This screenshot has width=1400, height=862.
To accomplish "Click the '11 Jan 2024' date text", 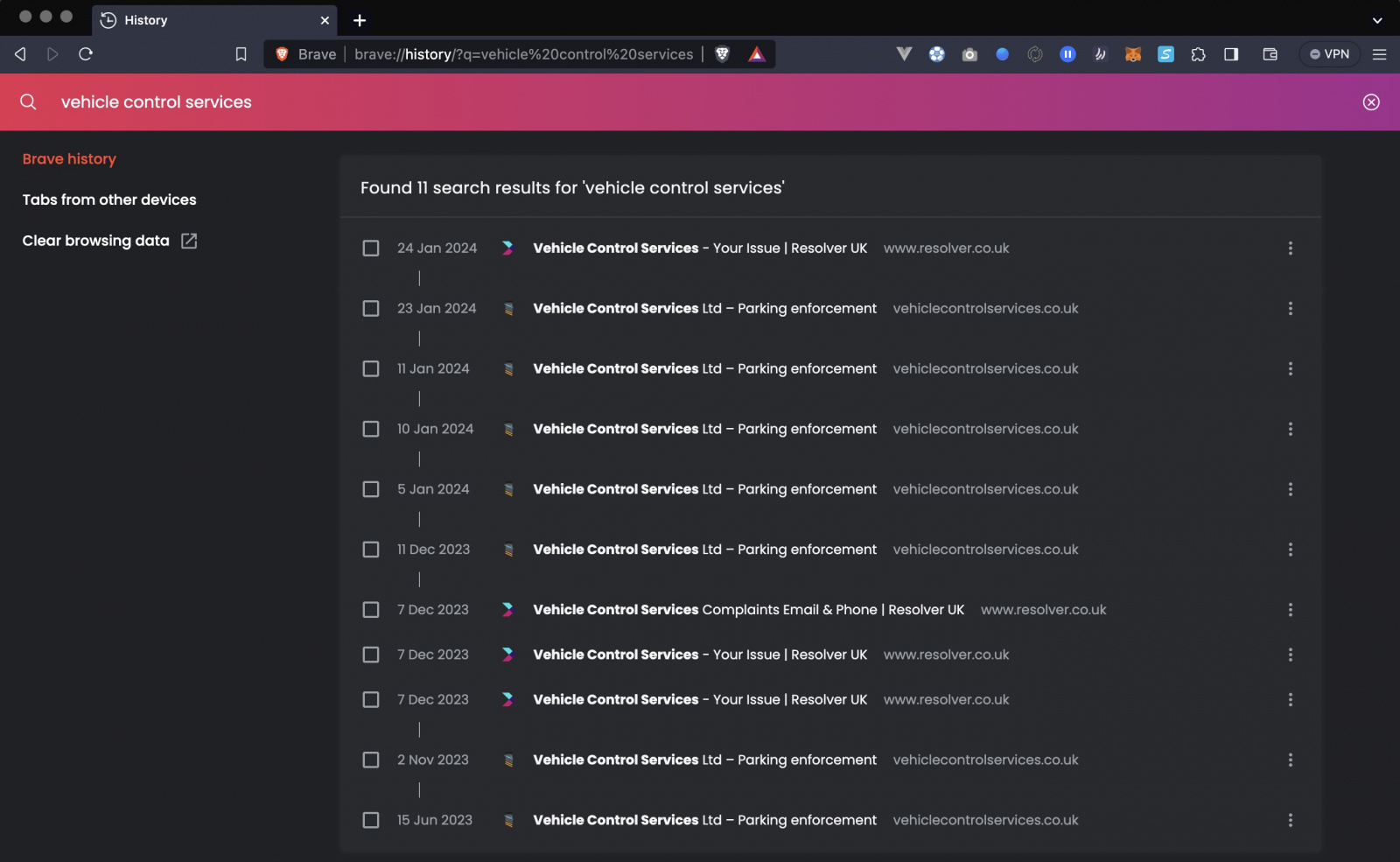I will point(433,369).
